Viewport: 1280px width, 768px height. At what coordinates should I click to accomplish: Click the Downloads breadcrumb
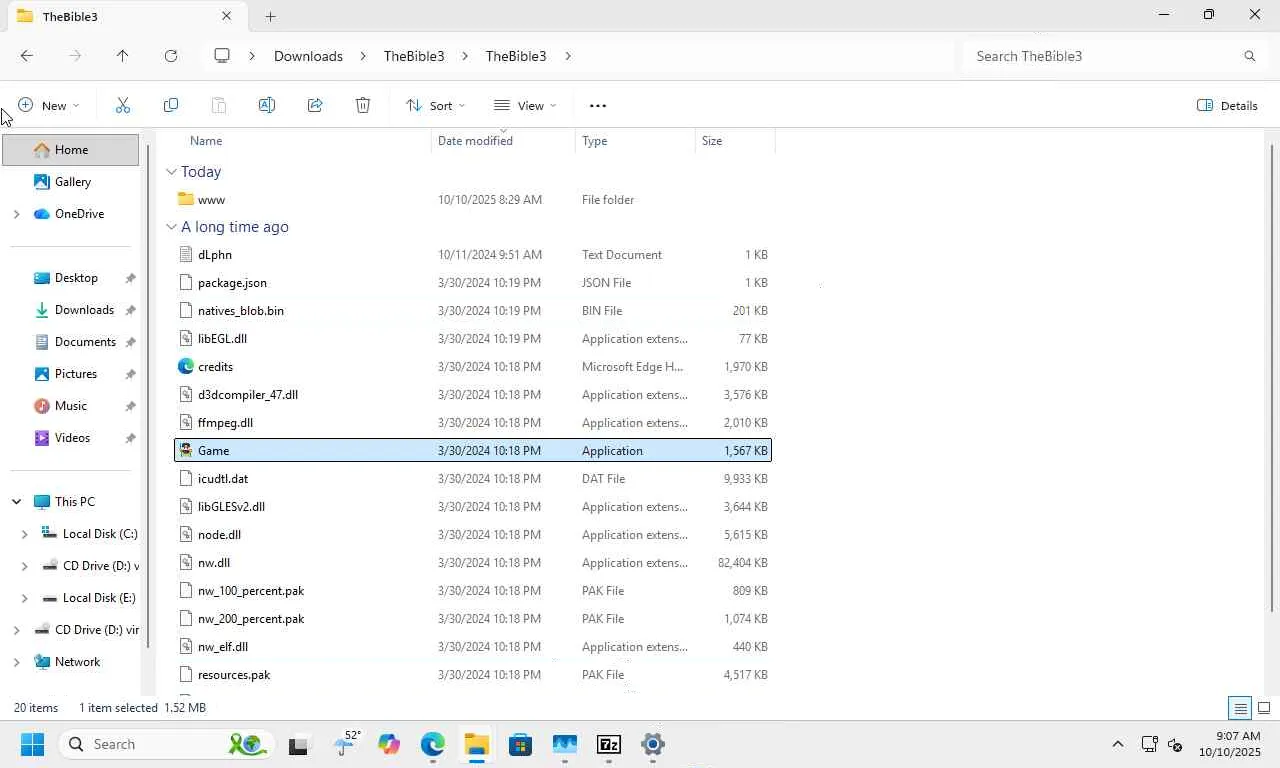tap(308, 56)
